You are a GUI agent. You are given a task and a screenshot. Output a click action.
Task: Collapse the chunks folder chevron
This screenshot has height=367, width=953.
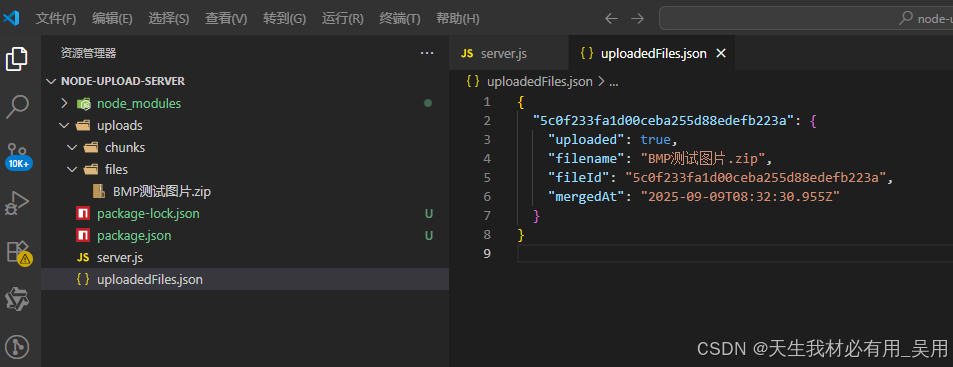tap(72, 148)
